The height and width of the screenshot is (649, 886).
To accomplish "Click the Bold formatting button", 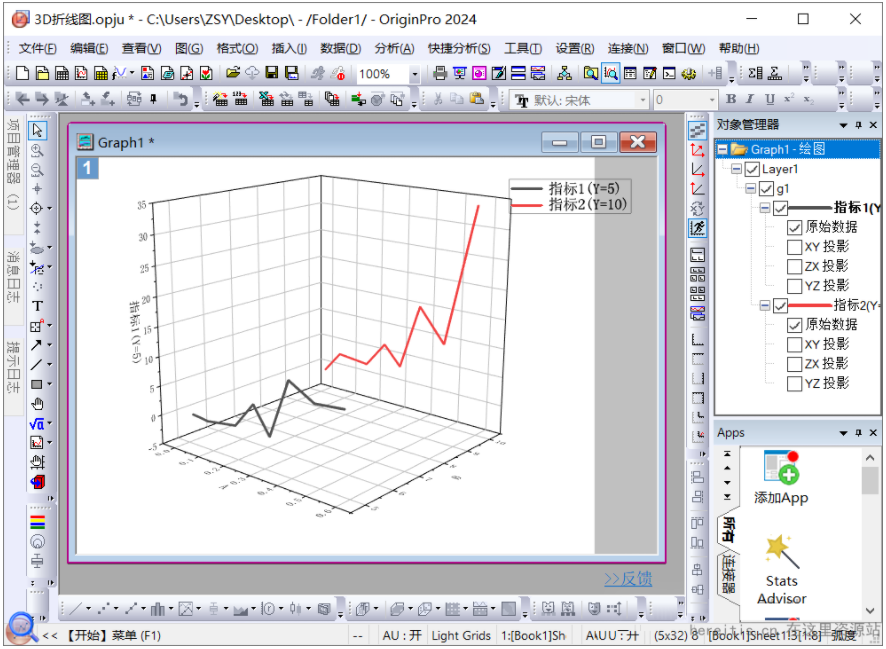I will tap(731, 99).
